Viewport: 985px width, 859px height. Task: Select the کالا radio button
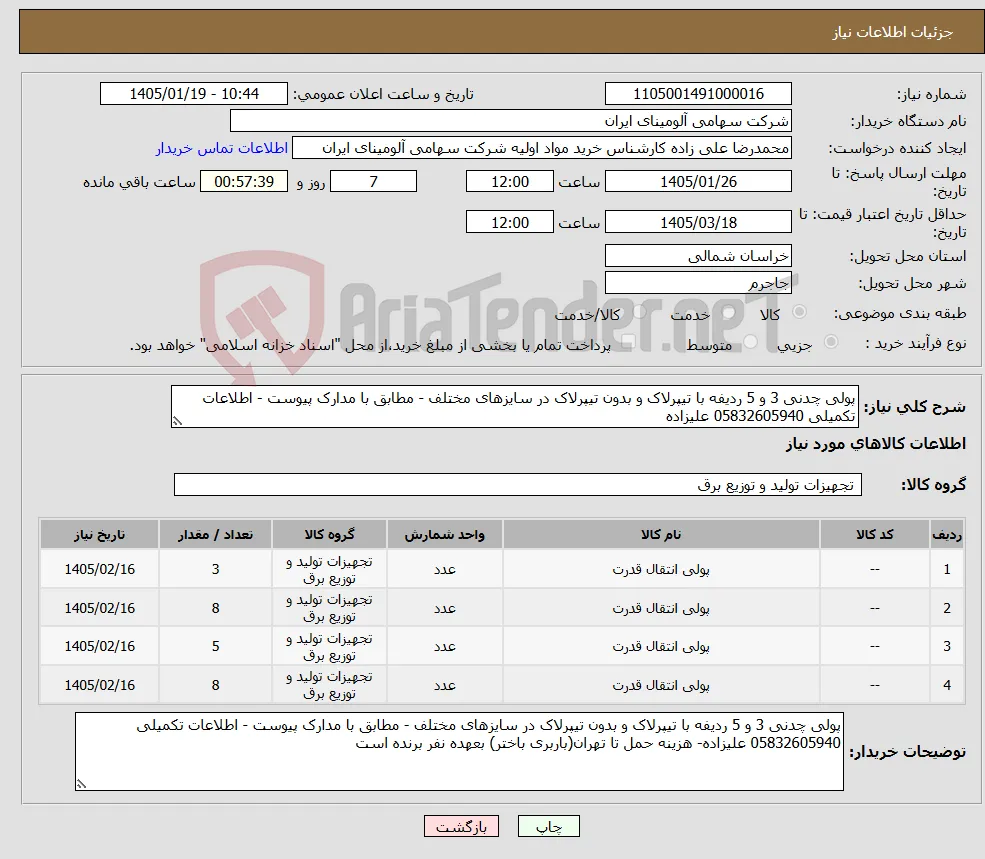pos(800,312)
